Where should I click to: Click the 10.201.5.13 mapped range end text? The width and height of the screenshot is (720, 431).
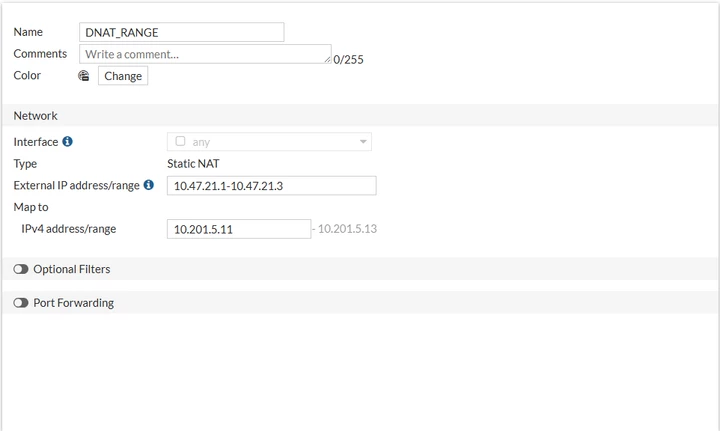coord(347,229)
